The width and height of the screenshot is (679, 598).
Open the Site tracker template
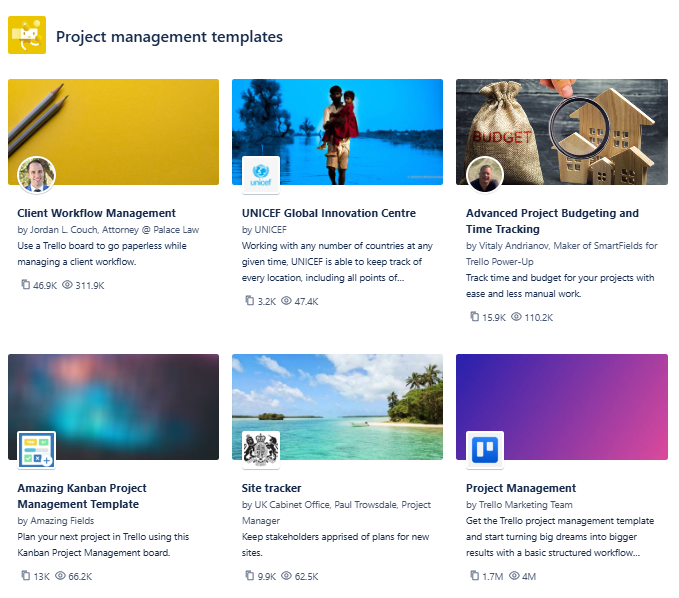click(272, 488)
